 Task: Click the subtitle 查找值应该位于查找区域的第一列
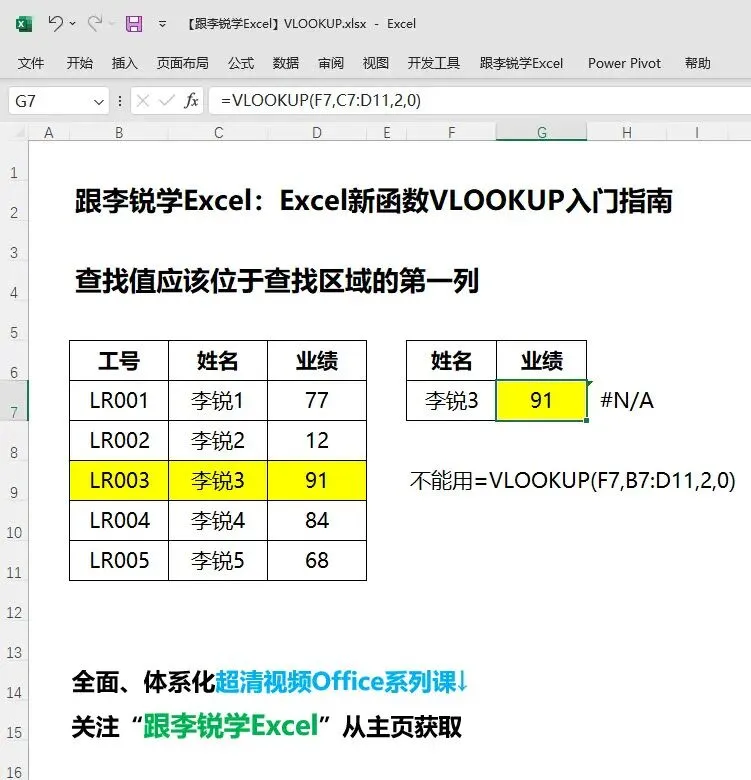coord(277,281)
